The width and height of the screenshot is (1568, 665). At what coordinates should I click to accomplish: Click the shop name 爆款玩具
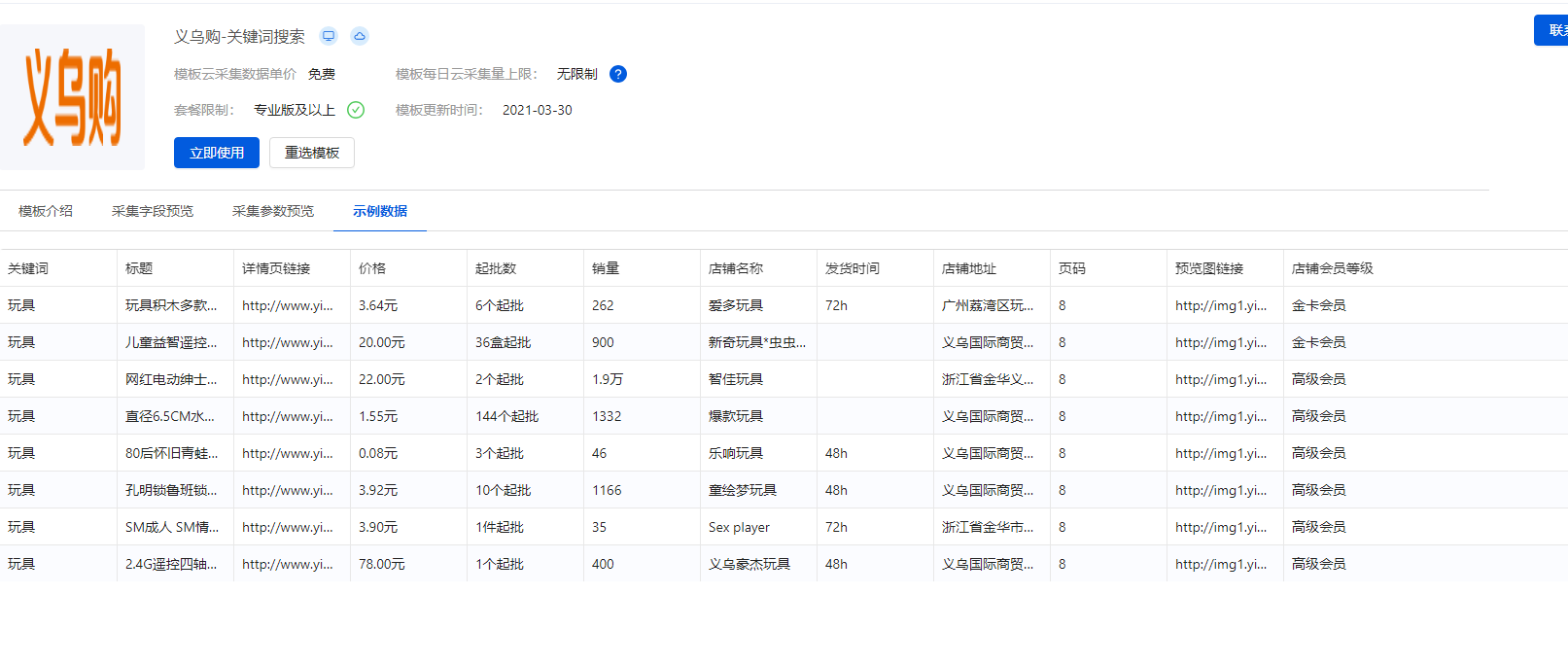[x=736, y=416]
